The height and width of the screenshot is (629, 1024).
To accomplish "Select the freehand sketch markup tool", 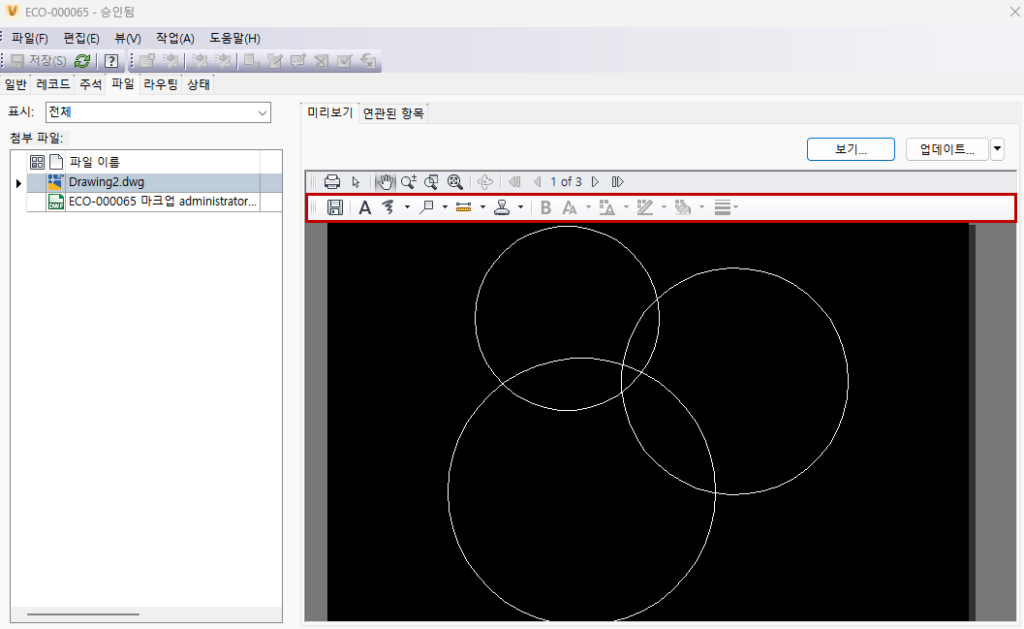I will (x=389, y=208).
